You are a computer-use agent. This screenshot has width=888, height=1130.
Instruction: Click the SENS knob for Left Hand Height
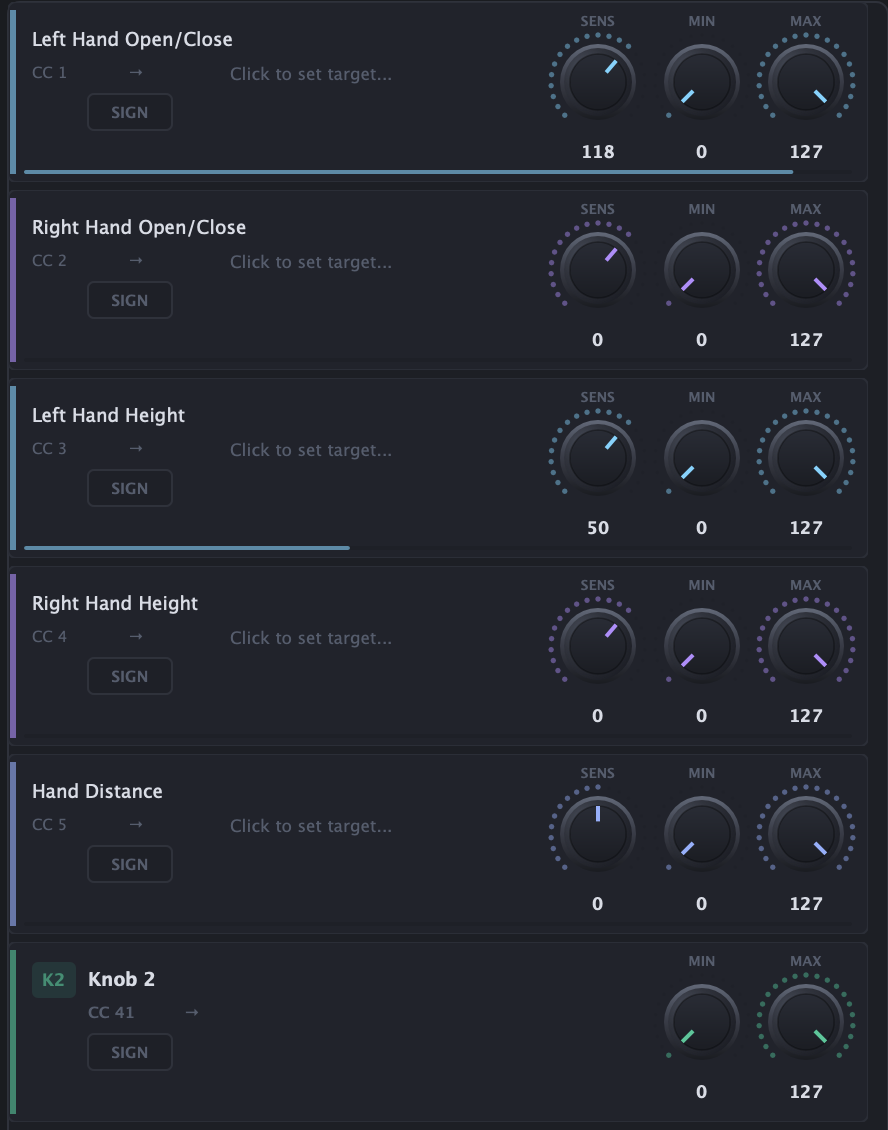point(598,458)
